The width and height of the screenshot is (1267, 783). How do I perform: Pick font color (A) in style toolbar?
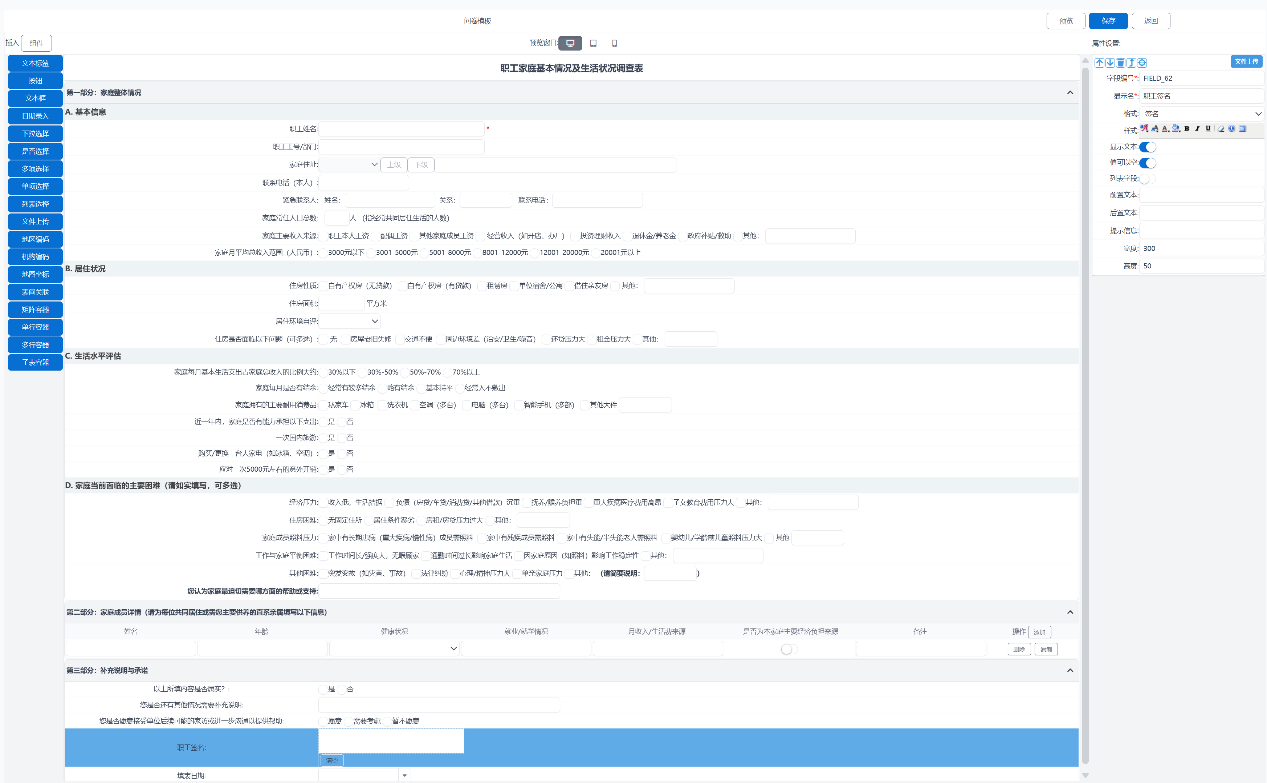tap(1165, 129)
